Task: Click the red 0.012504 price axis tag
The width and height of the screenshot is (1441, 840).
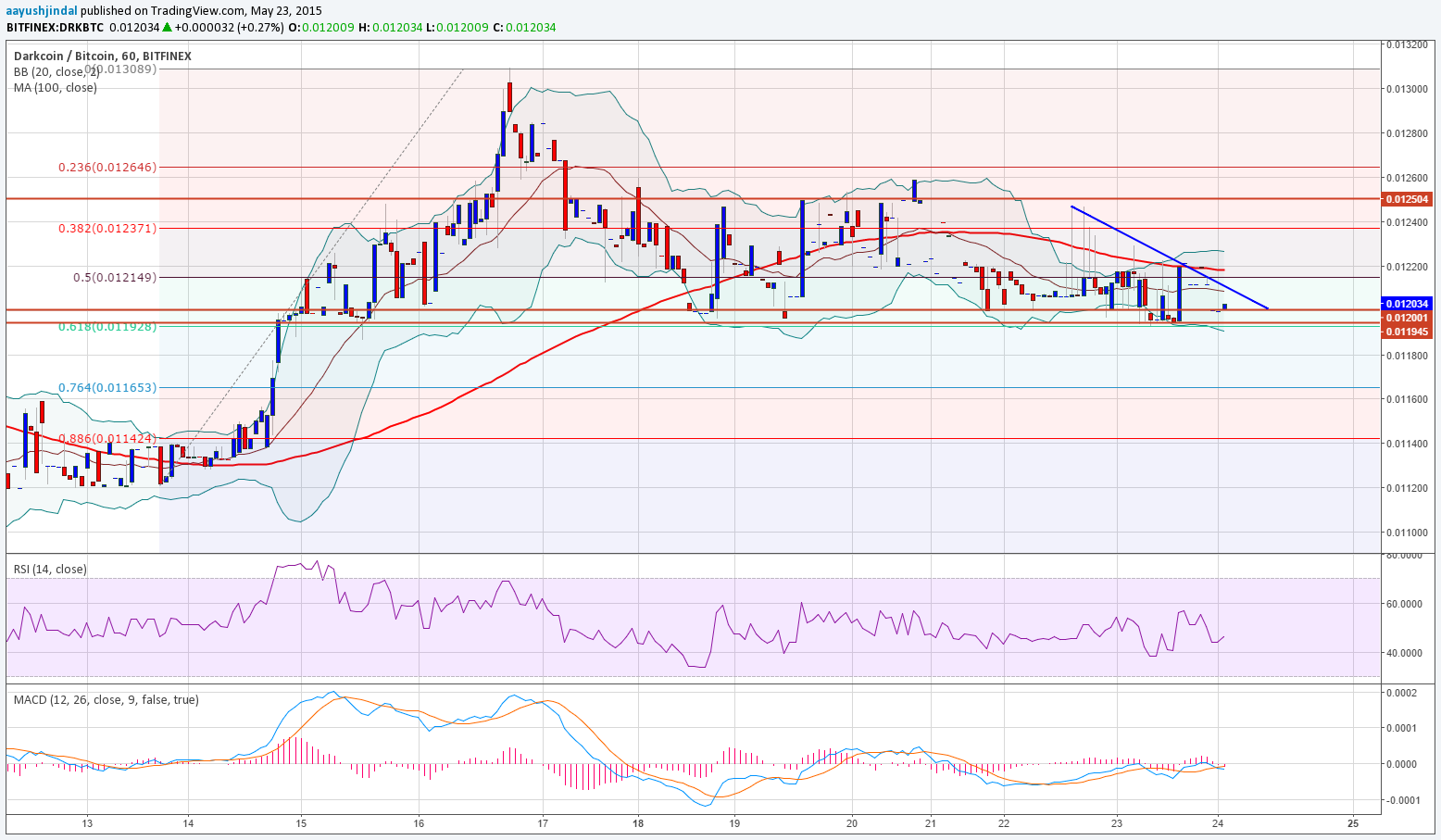Action: pos(1406,199)
